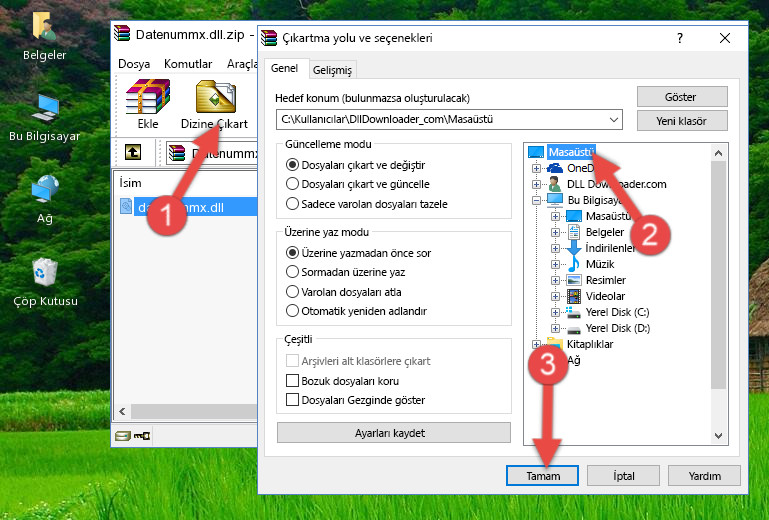This screenshot has height=520, width=769.
Task: Select Ağ in the folder tree
Action: pos(574,361)
